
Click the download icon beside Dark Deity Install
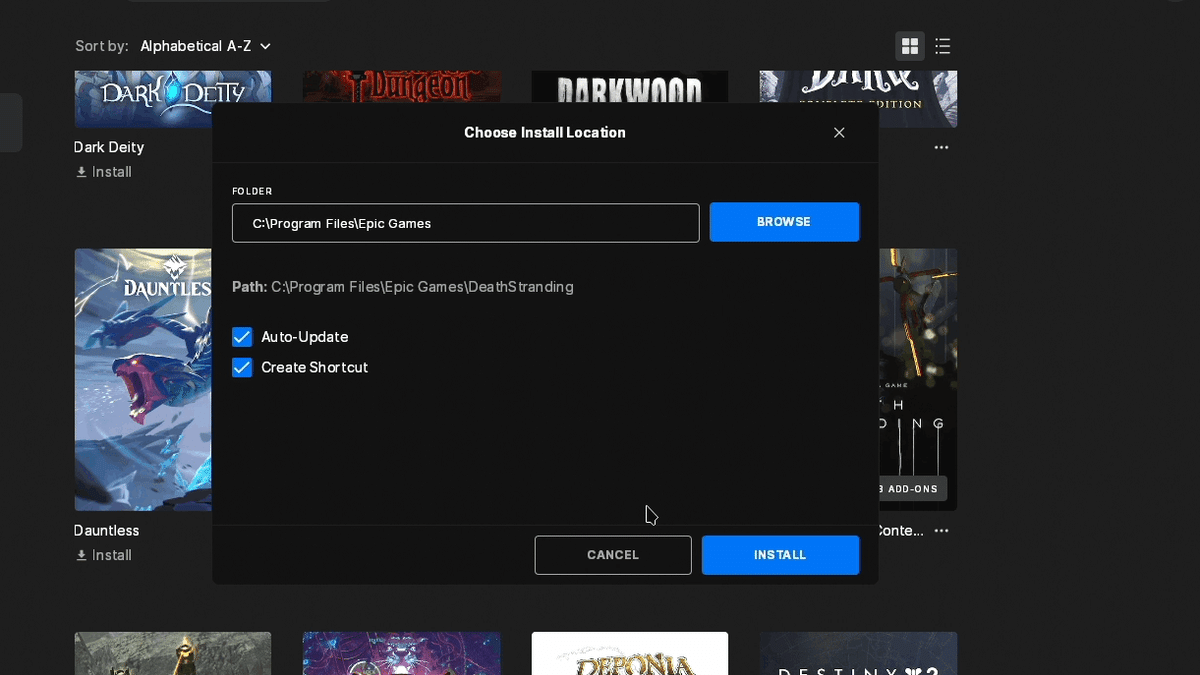click(x=82, y=172)
